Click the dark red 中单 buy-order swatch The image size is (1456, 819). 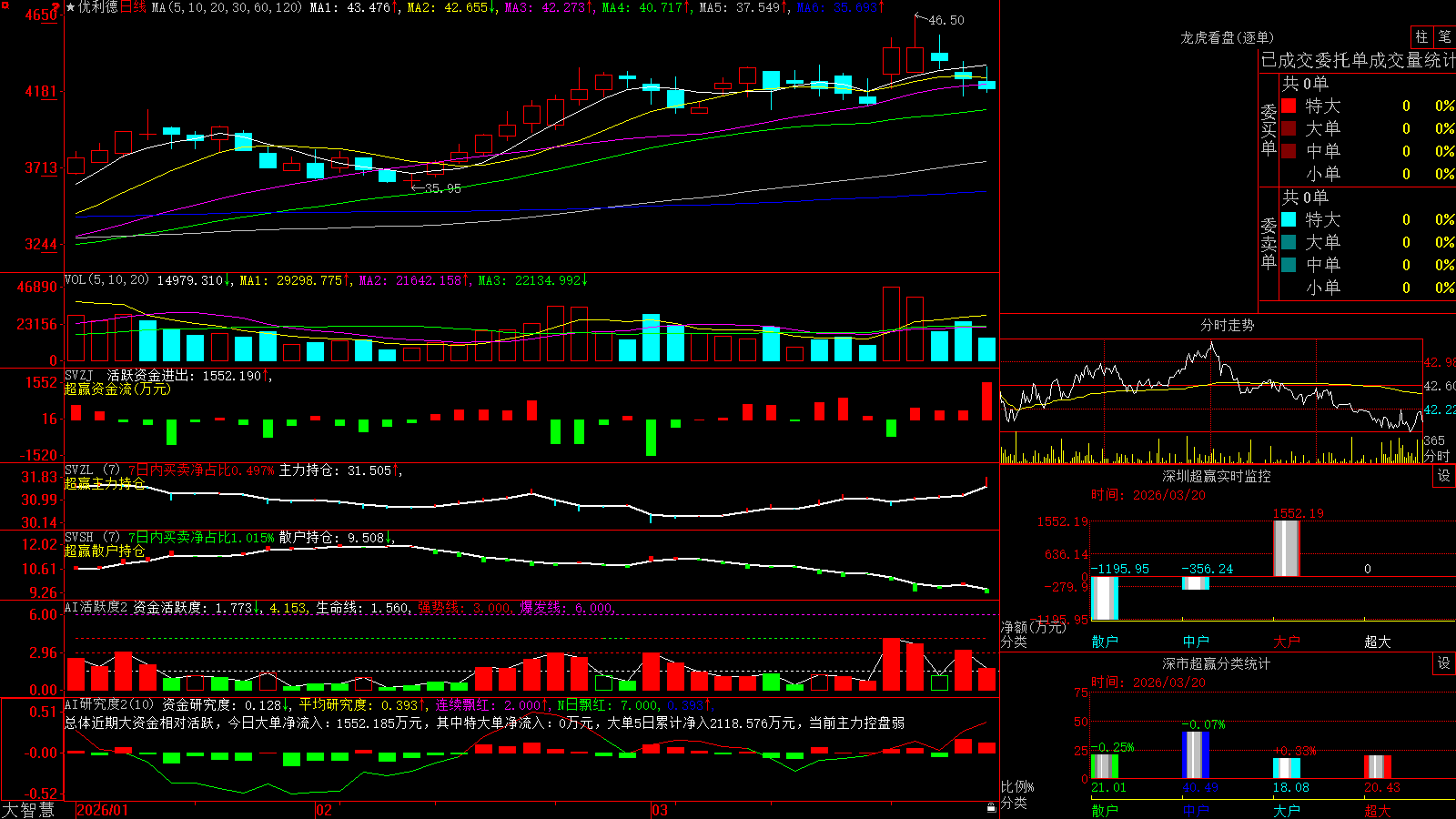(x=1289, y=151)
